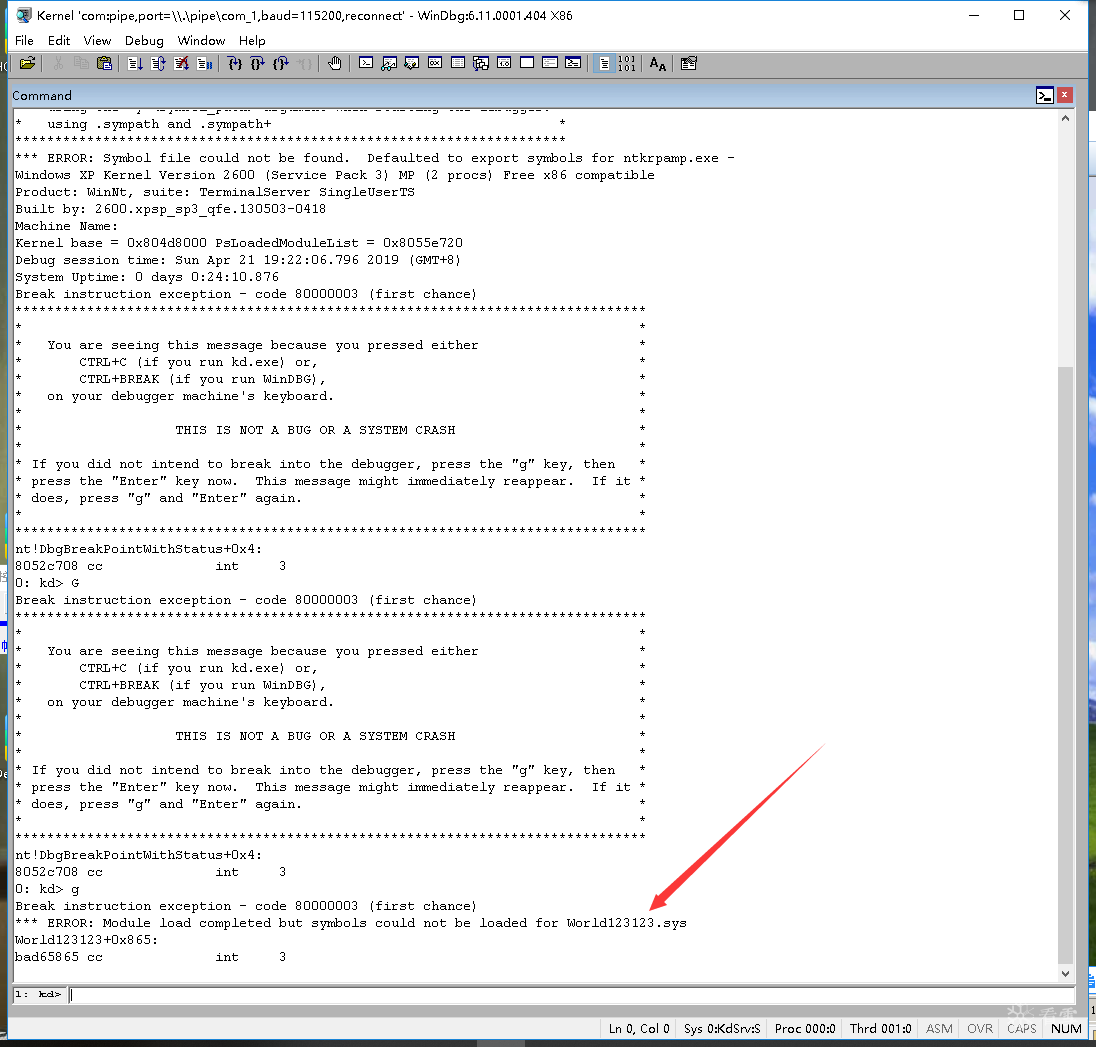
Task: Click the 'Sys 0:KdSrv:S' status entry
Action: 722,1028
